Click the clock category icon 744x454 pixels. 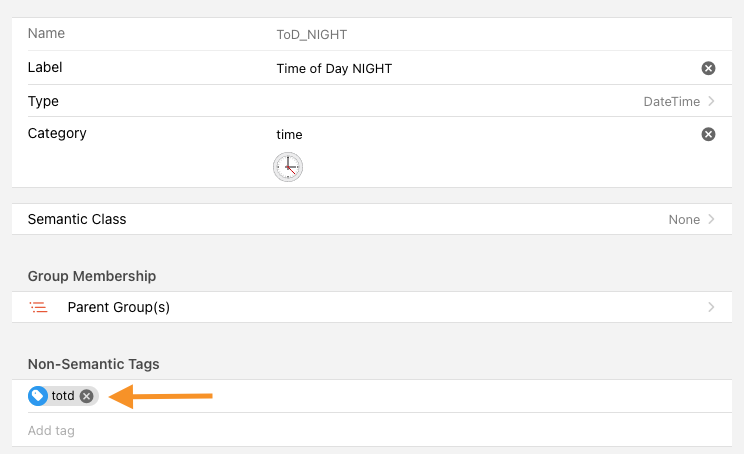point(288,167)
